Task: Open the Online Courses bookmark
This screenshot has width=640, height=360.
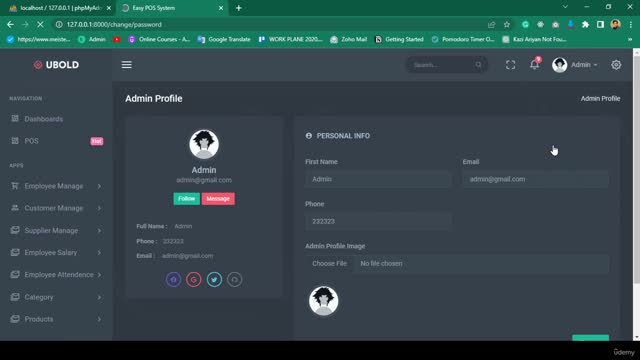Action: (159, 39)
